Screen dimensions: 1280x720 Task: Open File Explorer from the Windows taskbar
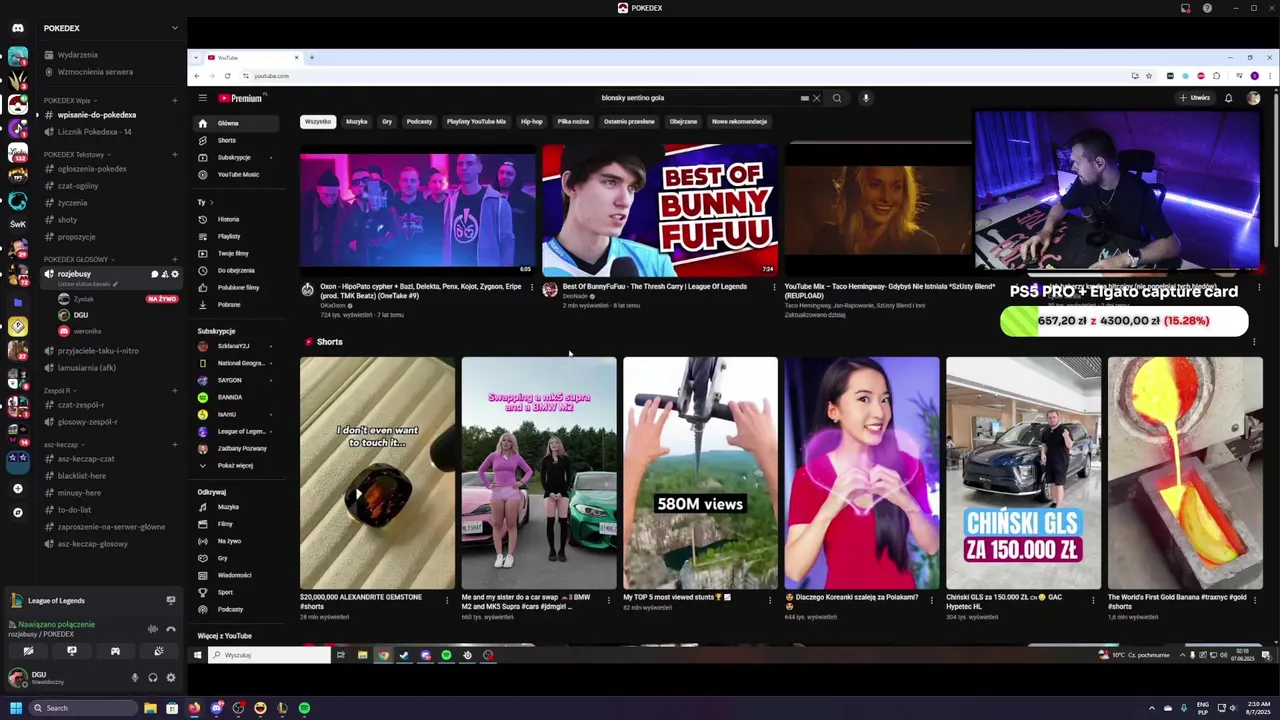coord(150,708)
